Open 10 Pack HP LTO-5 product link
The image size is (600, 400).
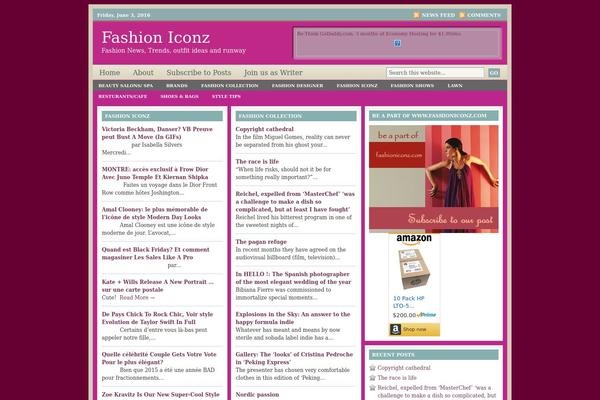click(409, 302)
